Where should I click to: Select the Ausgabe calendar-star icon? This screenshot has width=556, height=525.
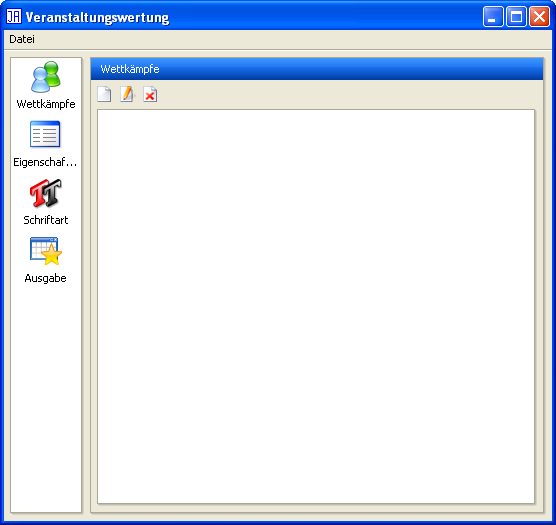coord(46,251)
